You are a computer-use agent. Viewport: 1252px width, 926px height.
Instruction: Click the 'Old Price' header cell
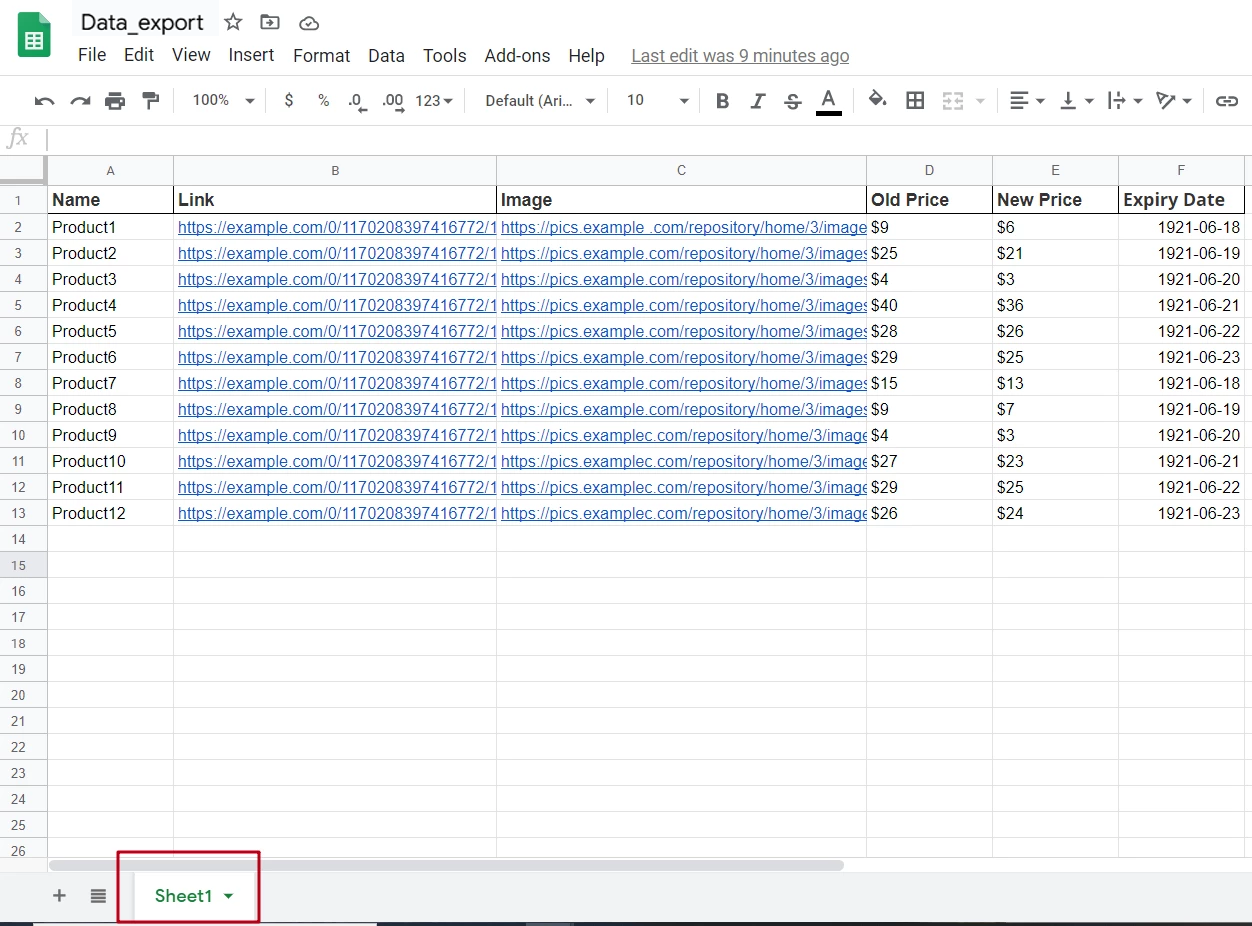929,200
